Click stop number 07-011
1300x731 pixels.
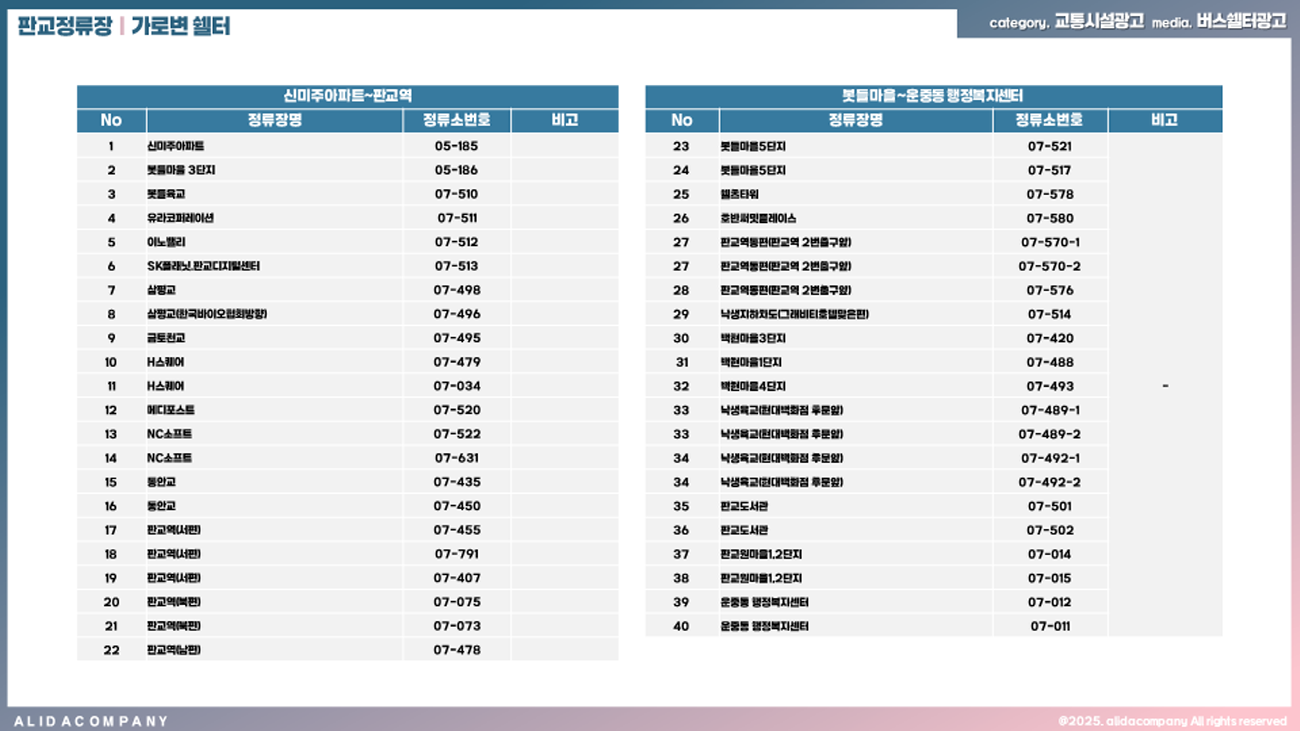(1049, 626)
